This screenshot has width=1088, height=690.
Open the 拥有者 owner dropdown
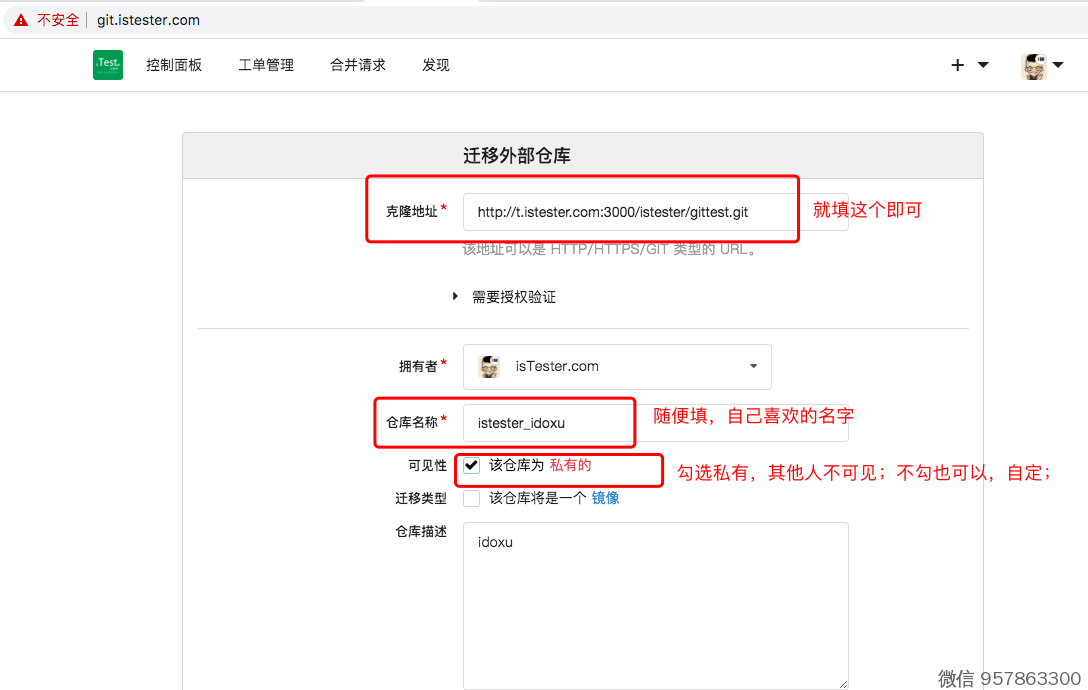[x=617, y=367]
